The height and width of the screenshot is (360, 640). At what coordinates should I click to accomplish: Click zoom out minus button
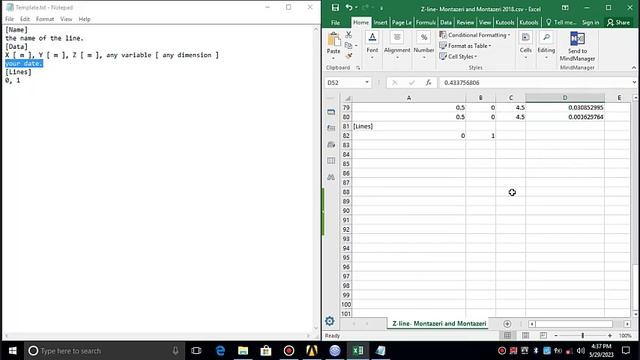click(x=556, y=336)
